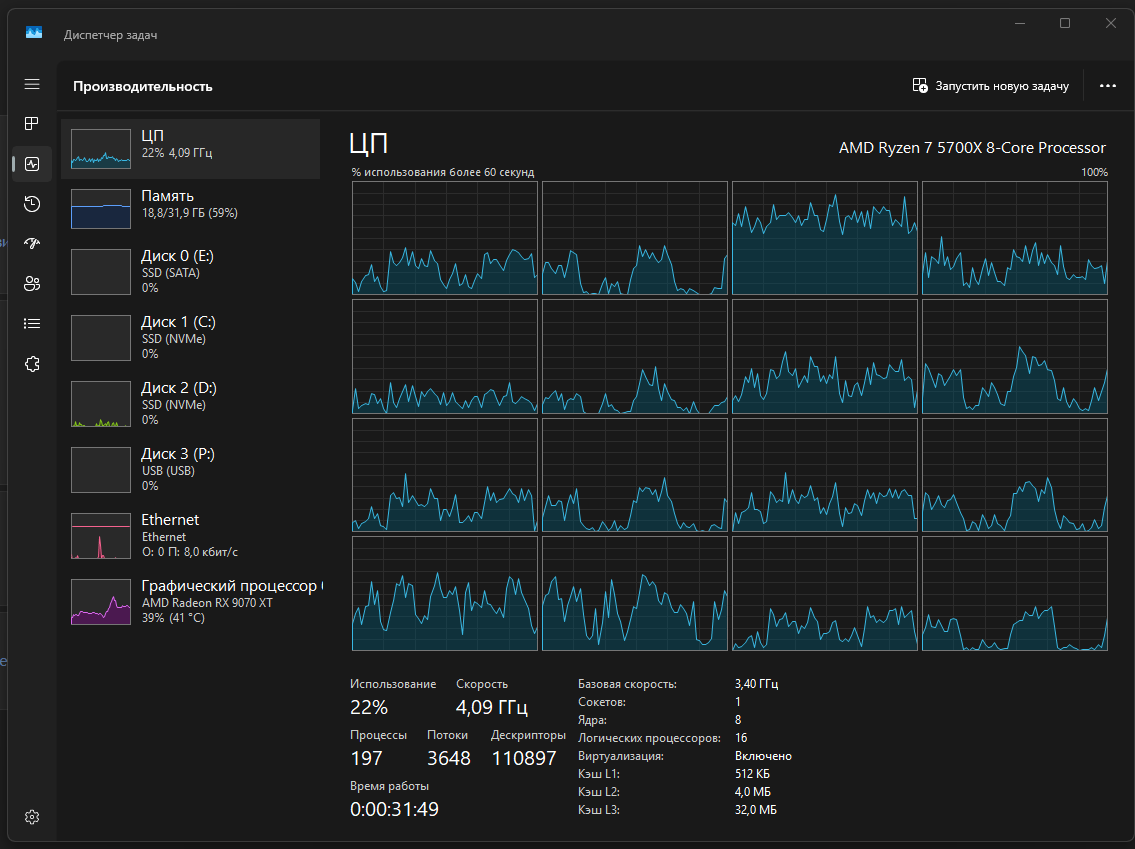Open the Диск 1 (C:) NVMe entry
Viewport: 1135px width, 849px height.
[x=190, y=337]
